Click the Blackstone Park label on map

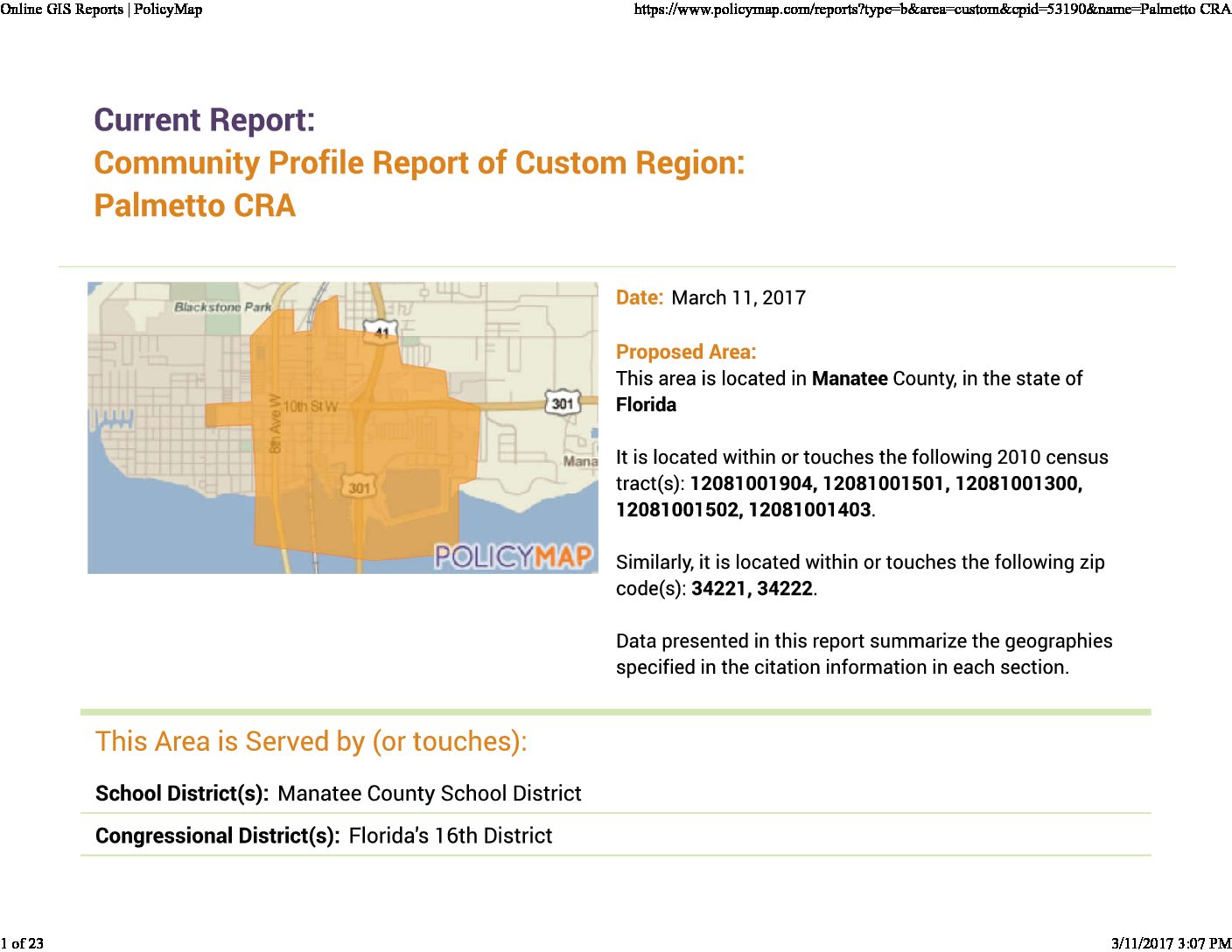coord(223,307)
